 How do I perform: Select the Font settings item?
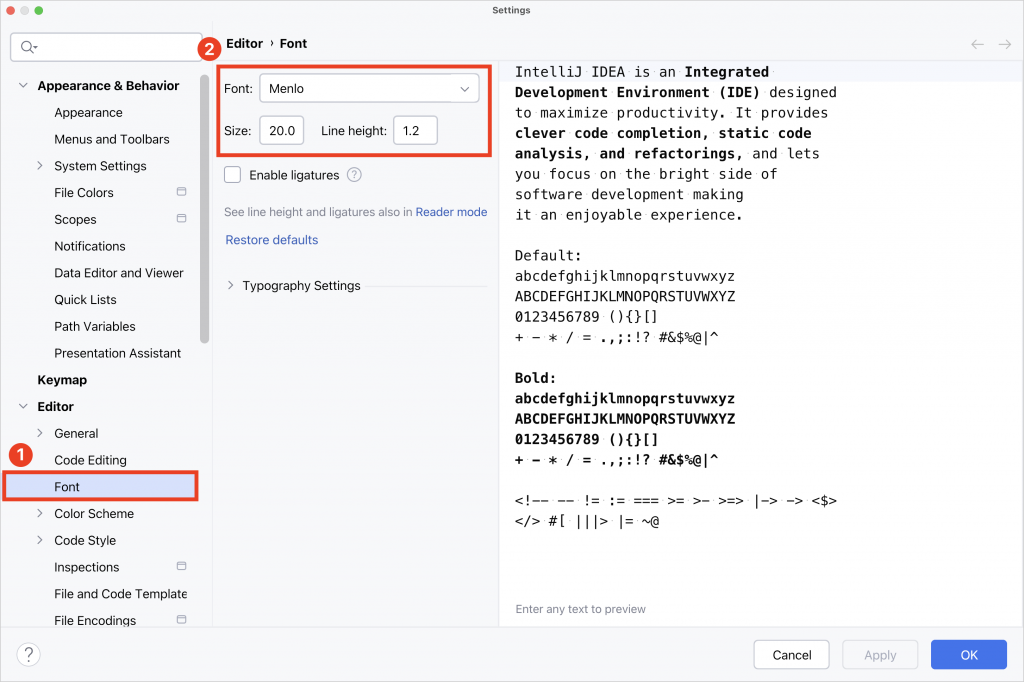pos(100,487)
